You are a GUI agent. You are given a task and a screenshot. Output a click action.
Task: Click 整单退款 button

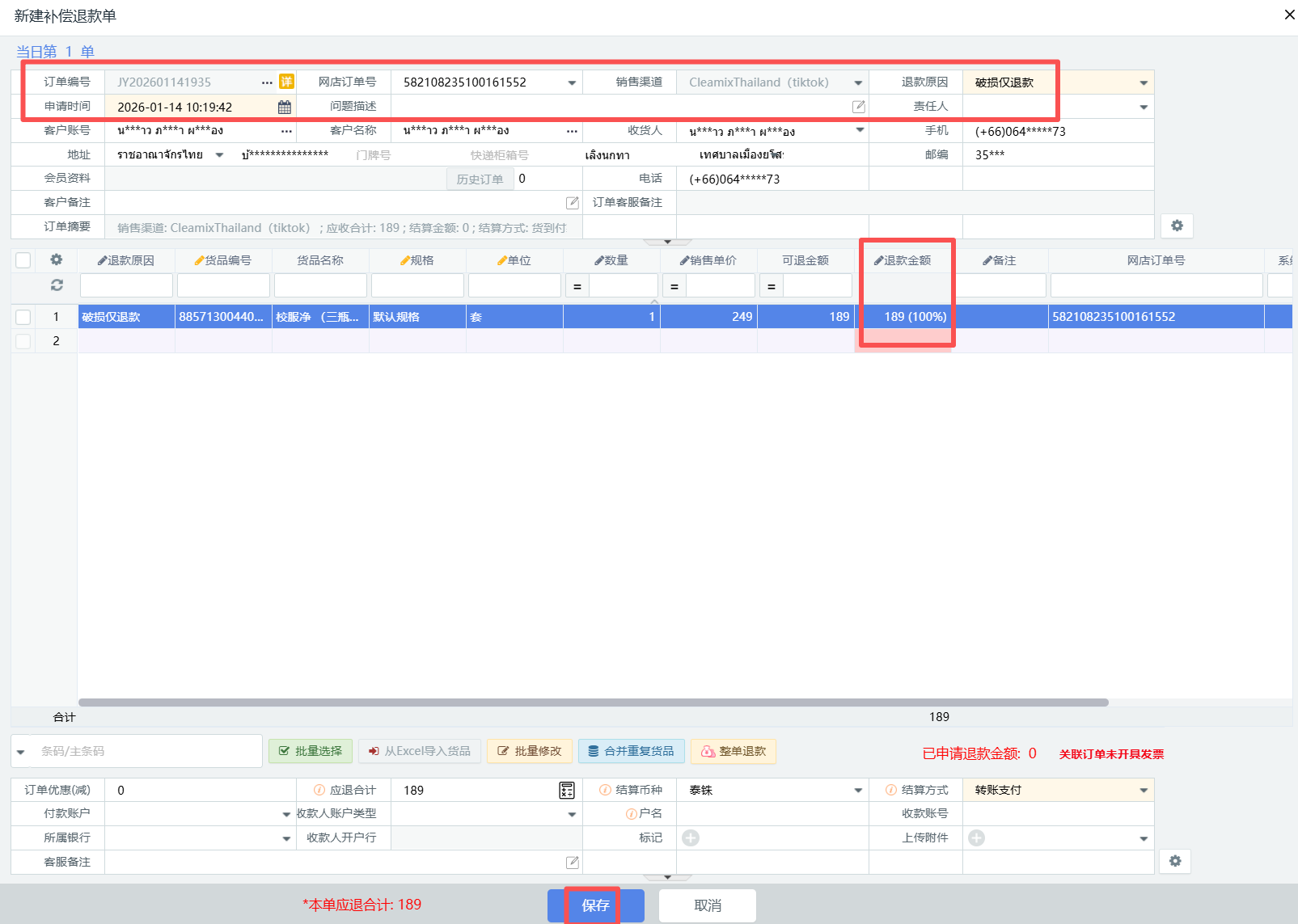(x=734, y=751)
